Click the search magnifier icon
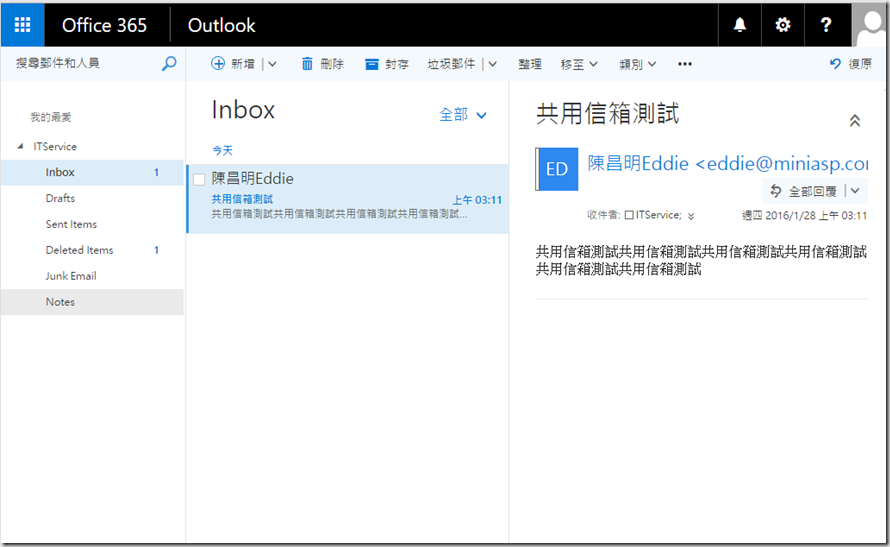 pos(169,64)
